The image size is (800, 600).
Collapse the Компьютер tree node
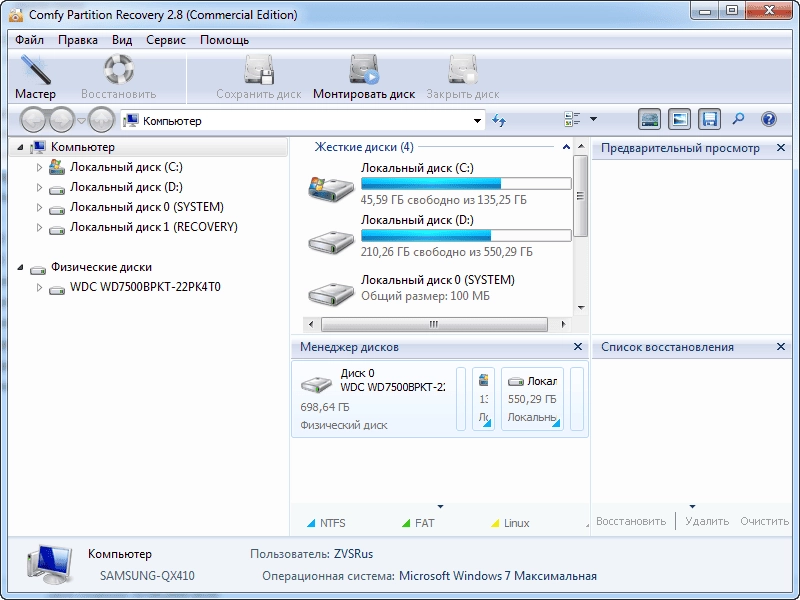(x=20, y=147)
